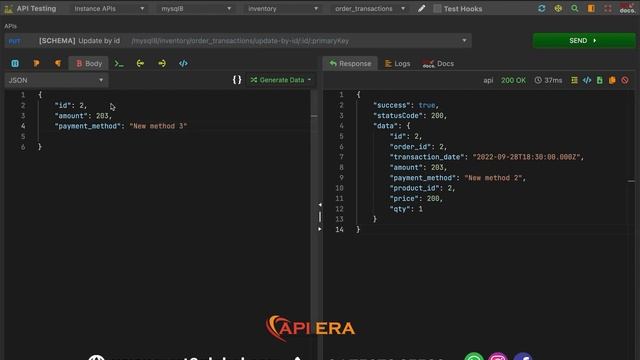The image size is (640, 360).
Task: Click the transaction_date value in response
Action: point(527,157)
